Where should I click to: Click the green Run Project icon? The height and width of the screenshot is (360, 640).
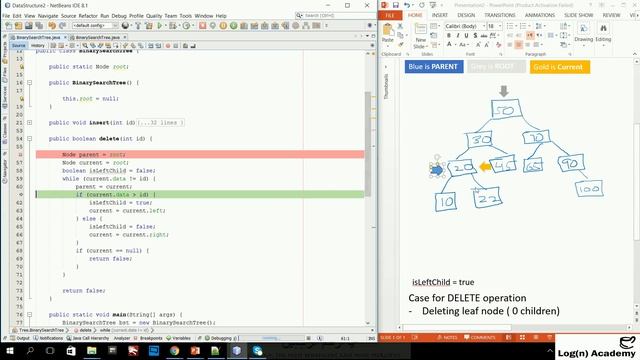tap(160, 26)
